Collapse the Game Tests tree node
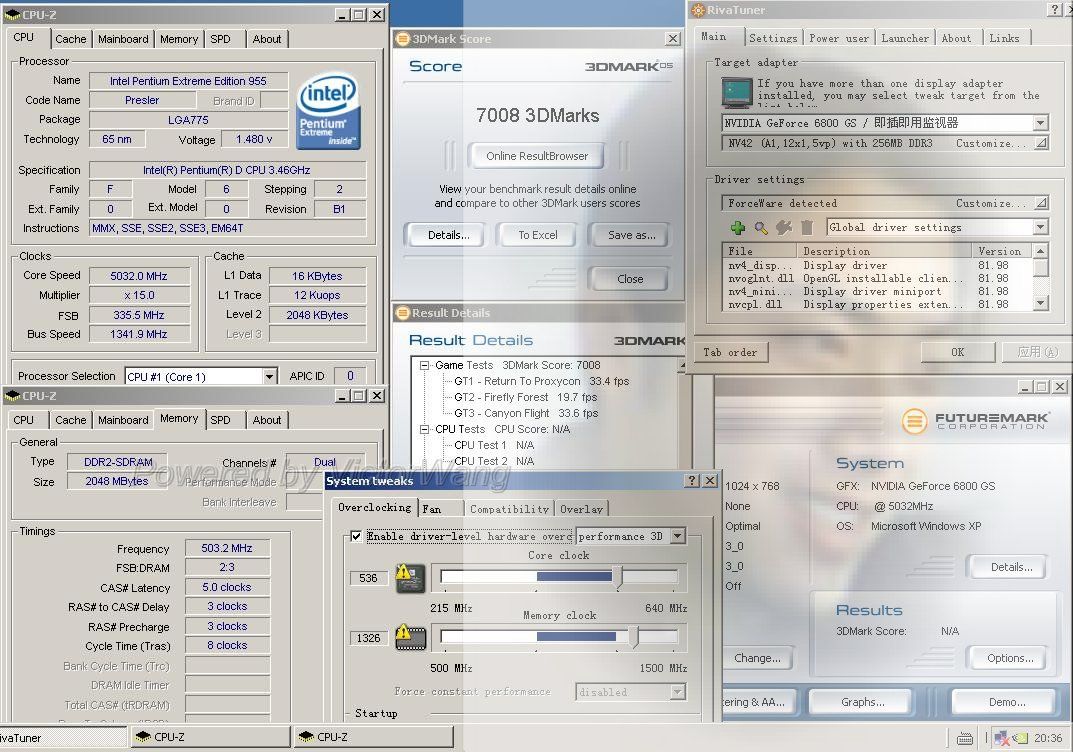 pyautogui.click(x=424, y=365)
